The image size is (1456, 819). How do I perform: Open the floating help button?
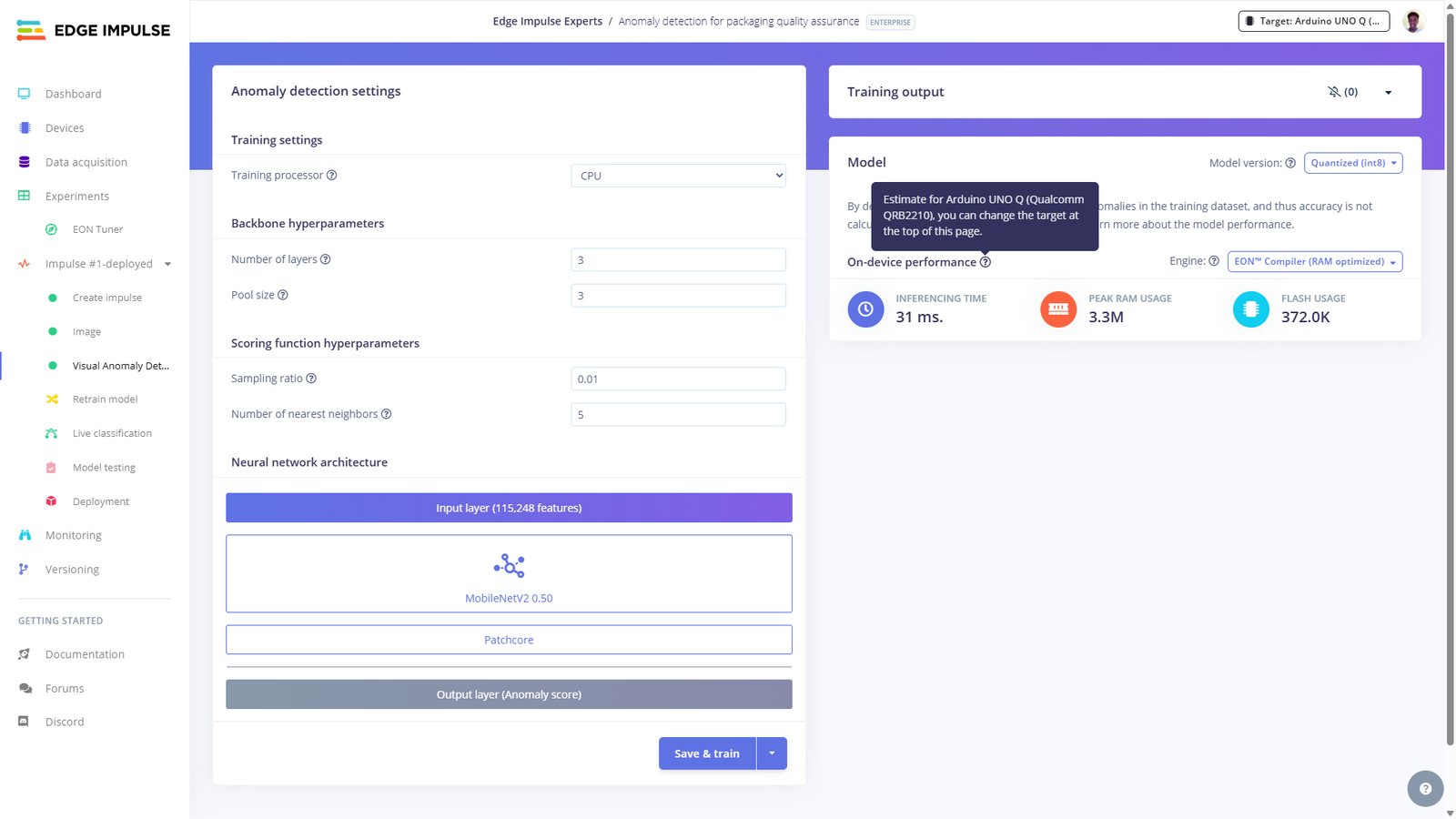pos(1425,789)
